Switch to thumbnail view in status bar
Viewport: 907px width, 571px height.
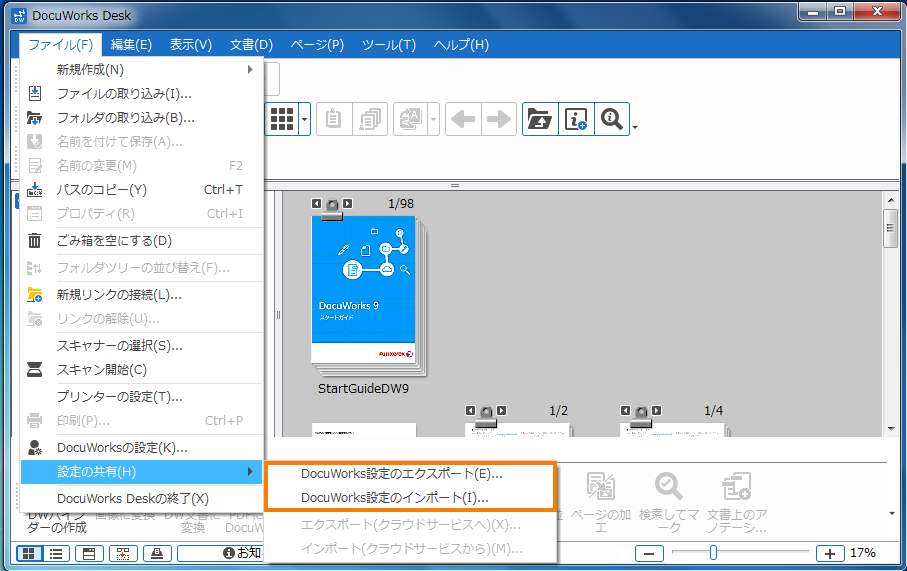click(x=28, y=554)
